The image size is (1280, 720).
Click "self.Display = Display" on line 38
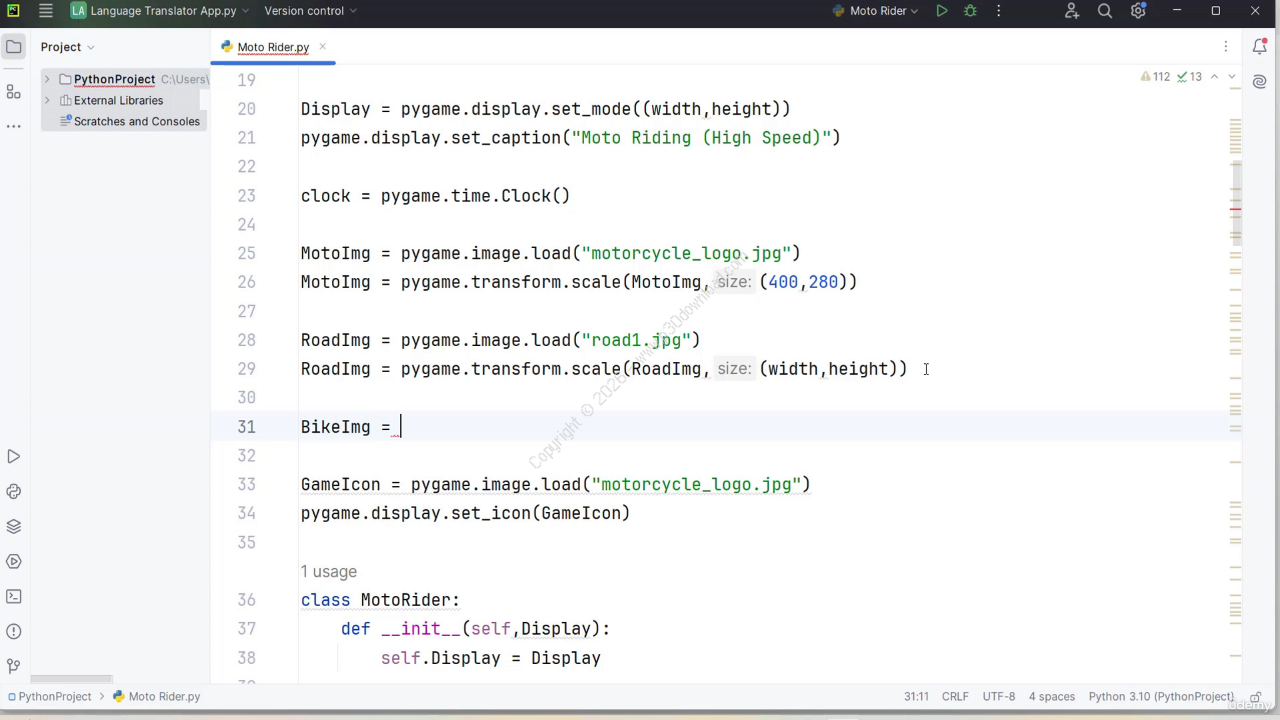pyautogui.click(x=491, y=658)
